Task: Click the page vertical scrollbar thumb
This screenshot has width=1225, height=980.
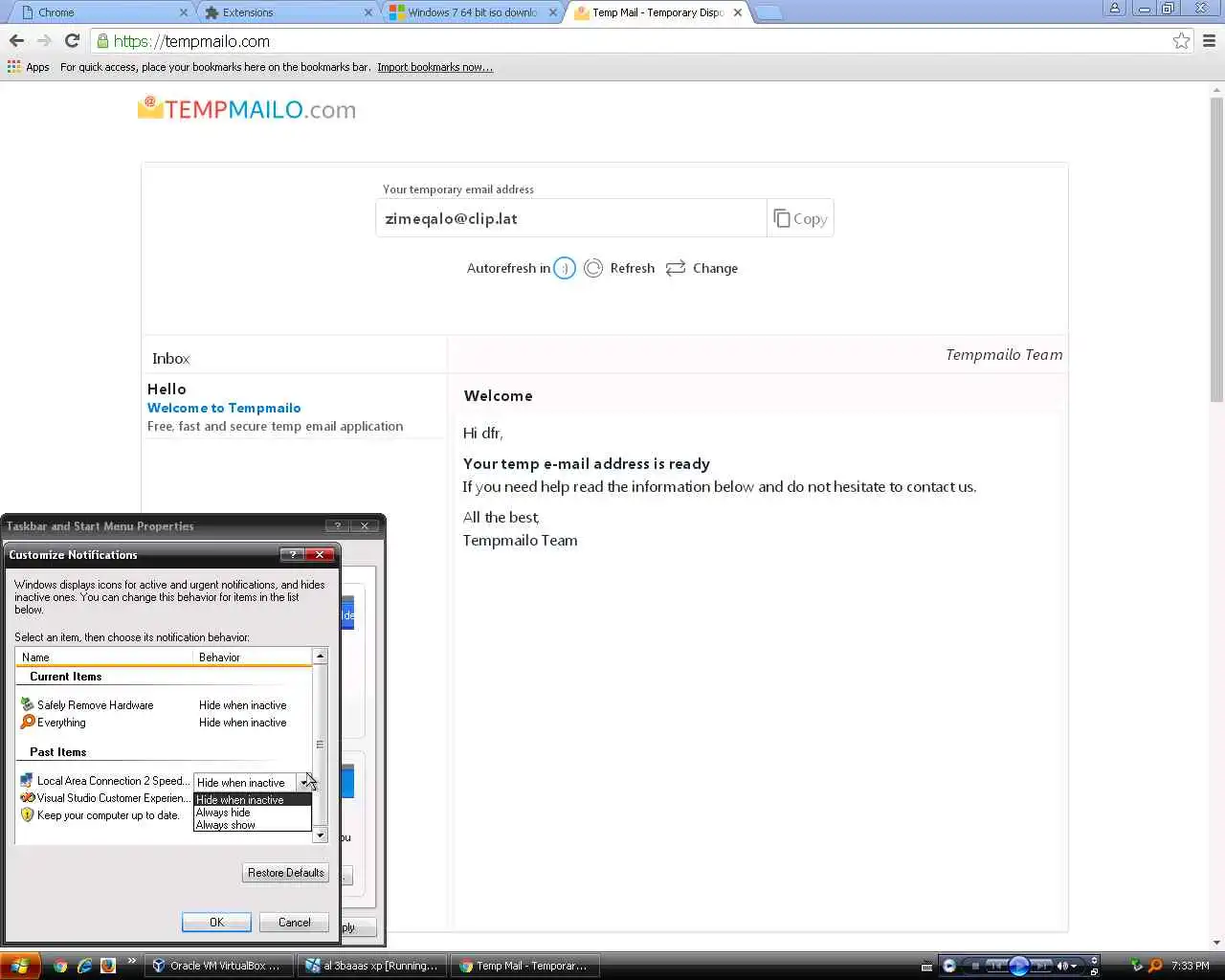Action: 1216,249
